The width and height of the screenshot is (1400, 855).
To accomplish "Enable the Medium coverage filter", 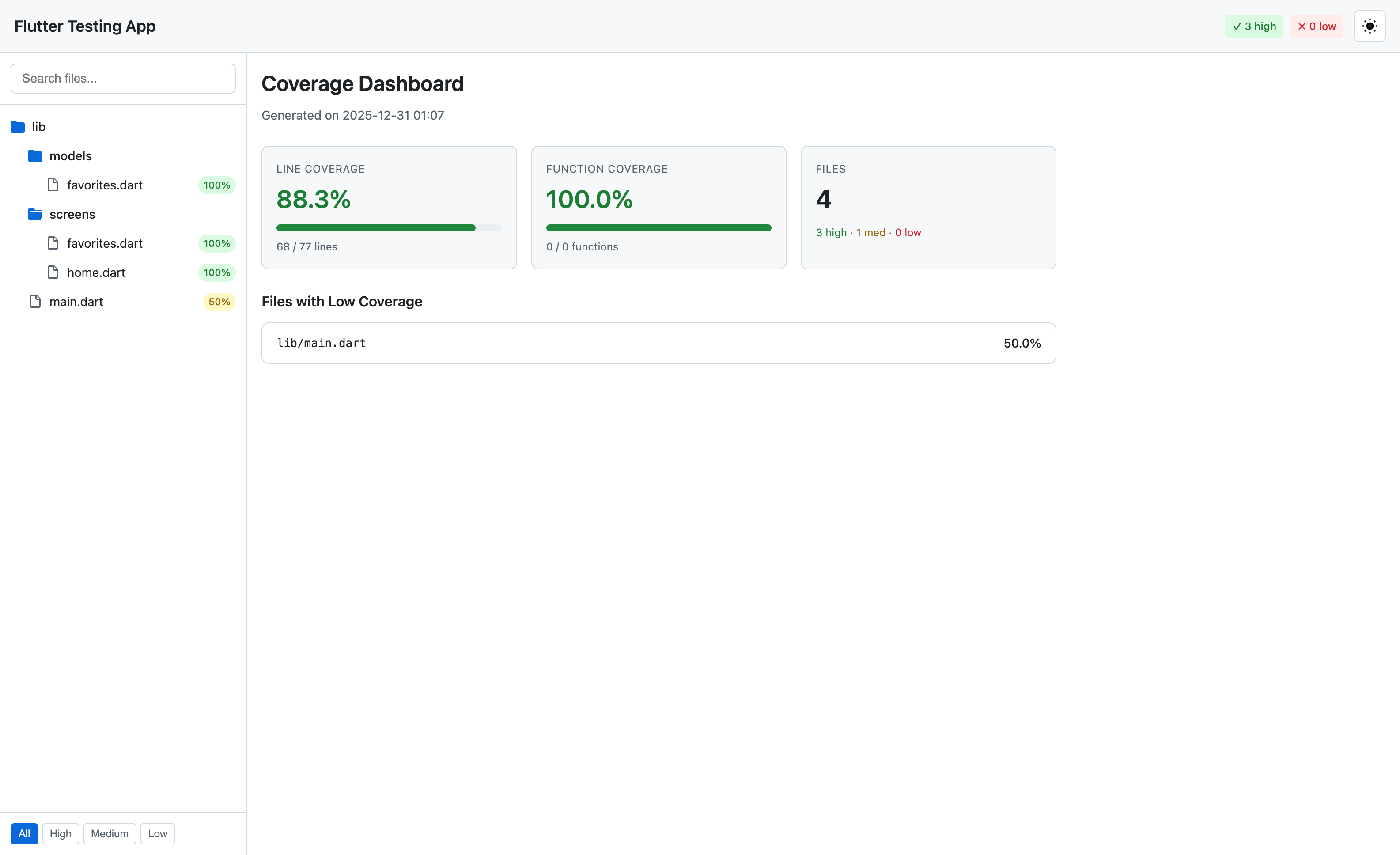I will pyautogui.click(x=109, y=833).
